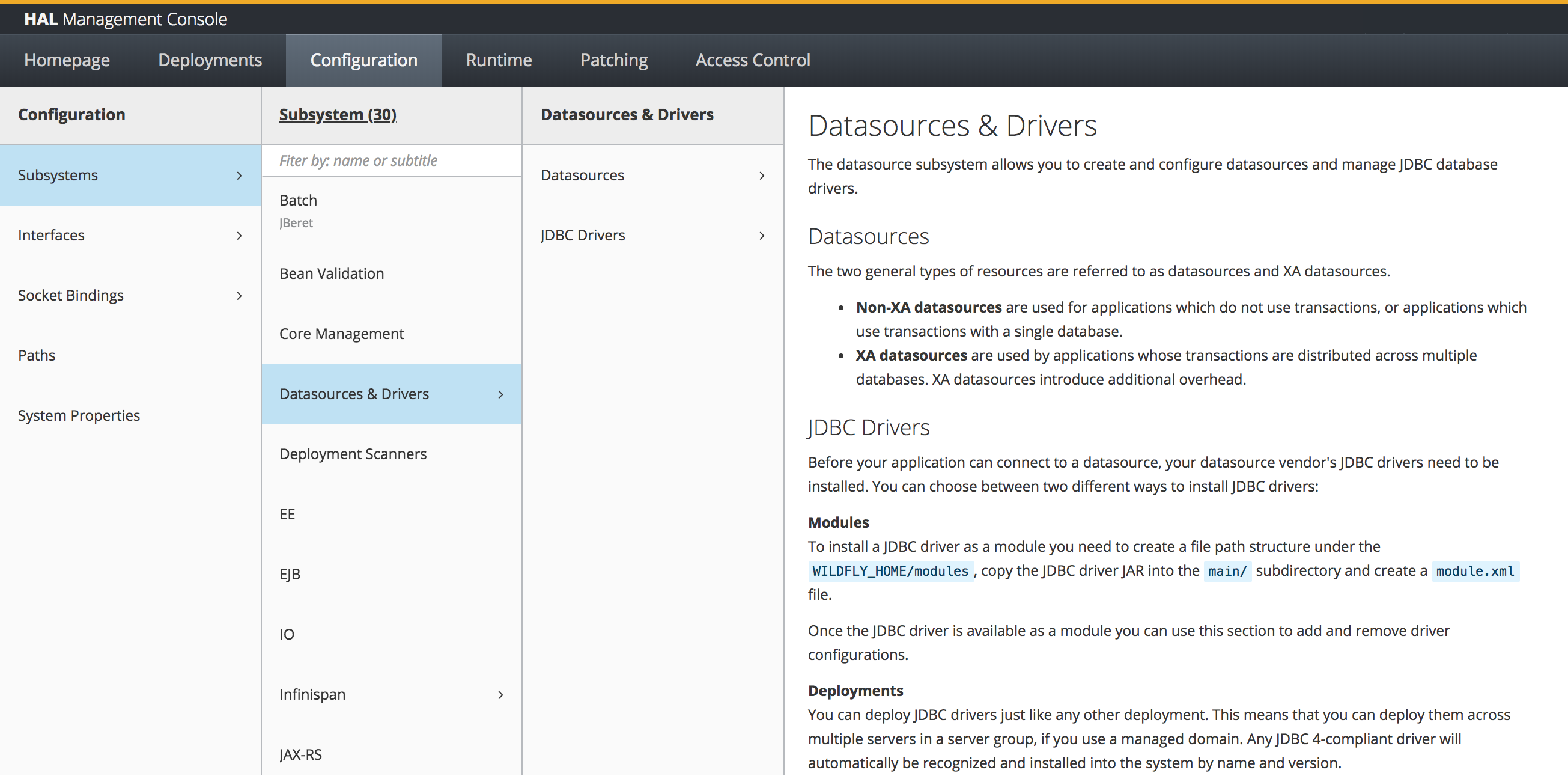This screenshot has width=1568, height=776.
Task: Select the EJB subsystem entry
Action: click(x=290, y=575)
